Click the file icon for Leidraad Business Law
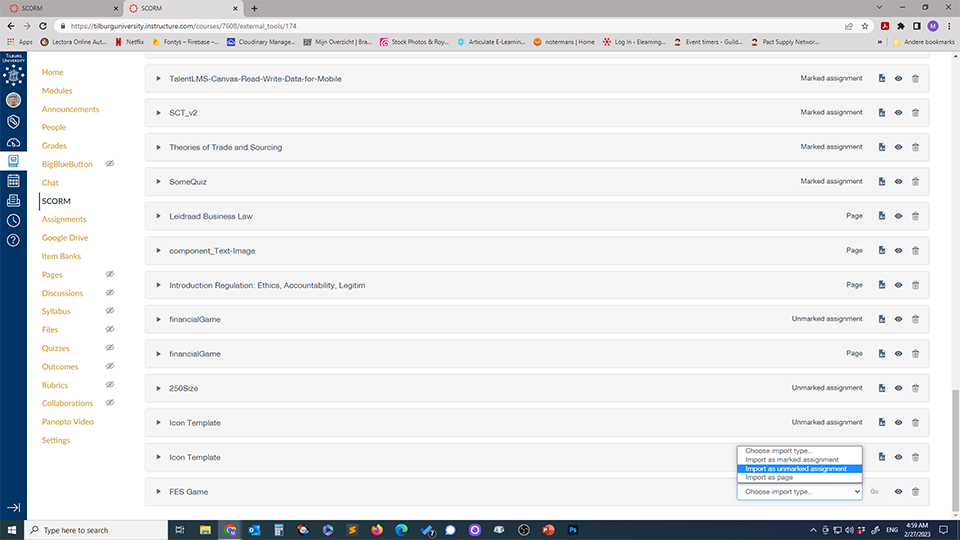This screenshot has height=540, width=960. (882, 216)
